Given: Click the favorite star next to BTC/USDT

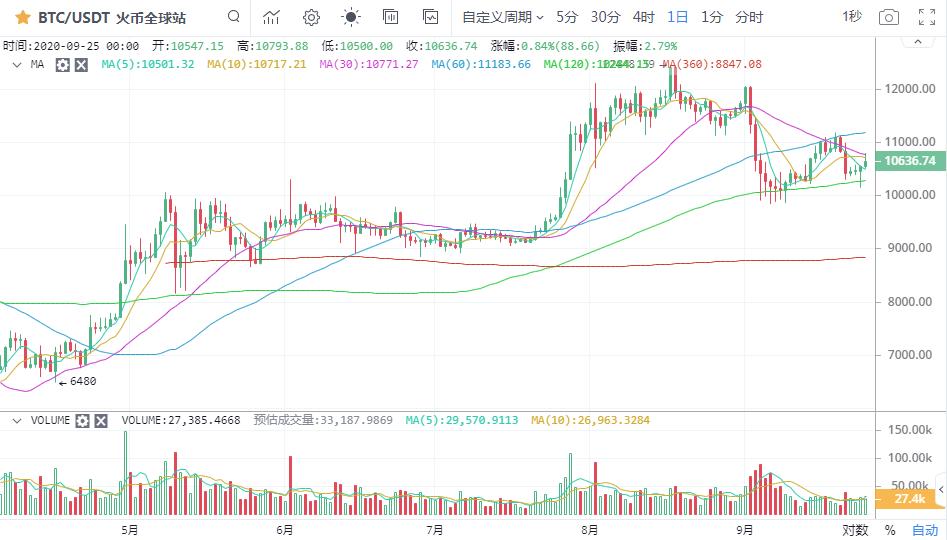Looking at the screenshot, I should point(21,17).
